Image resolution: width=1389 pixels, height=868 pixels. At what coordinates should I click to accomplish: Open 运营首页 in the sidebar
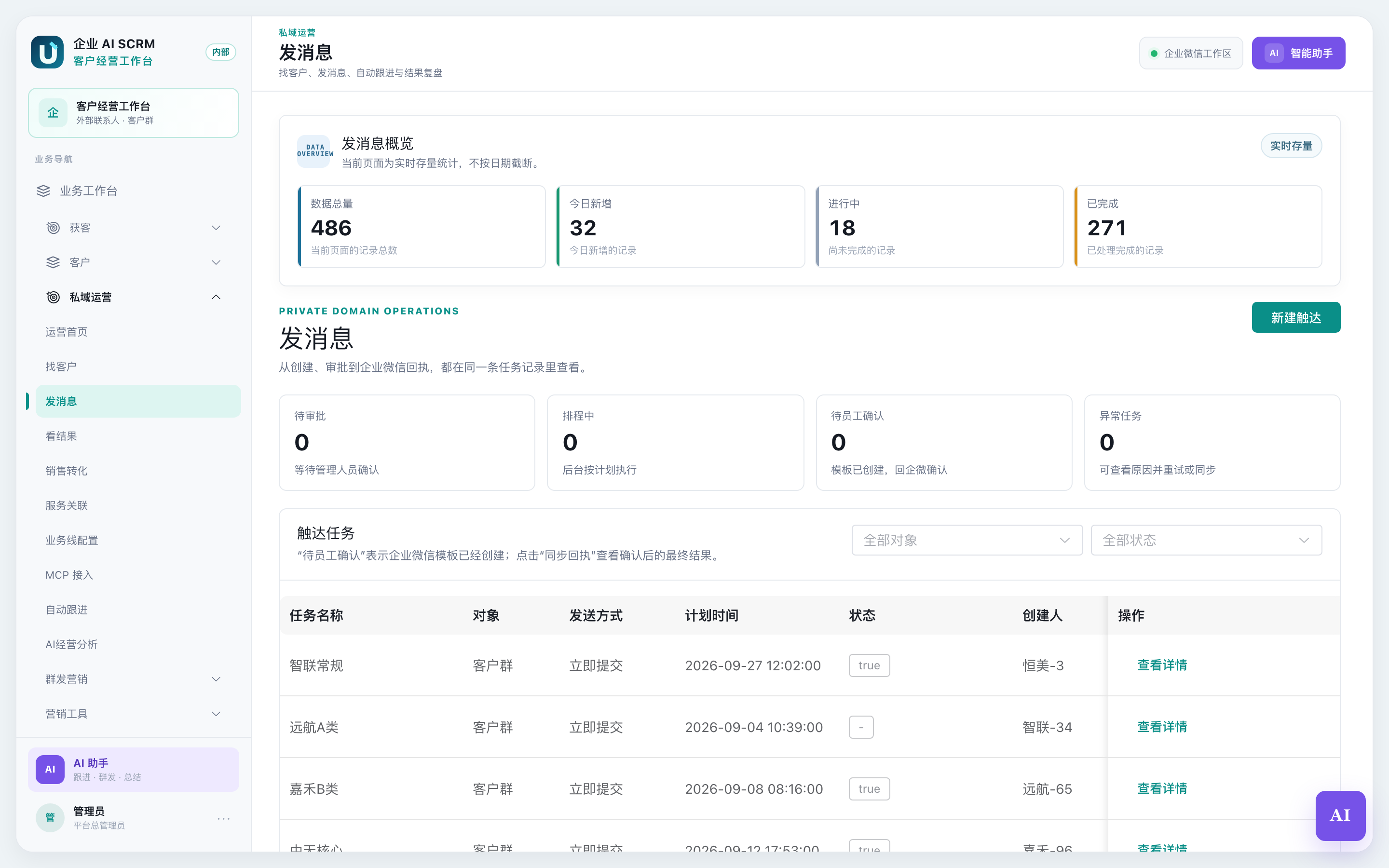pyautogui.click(x=138, y=332)
